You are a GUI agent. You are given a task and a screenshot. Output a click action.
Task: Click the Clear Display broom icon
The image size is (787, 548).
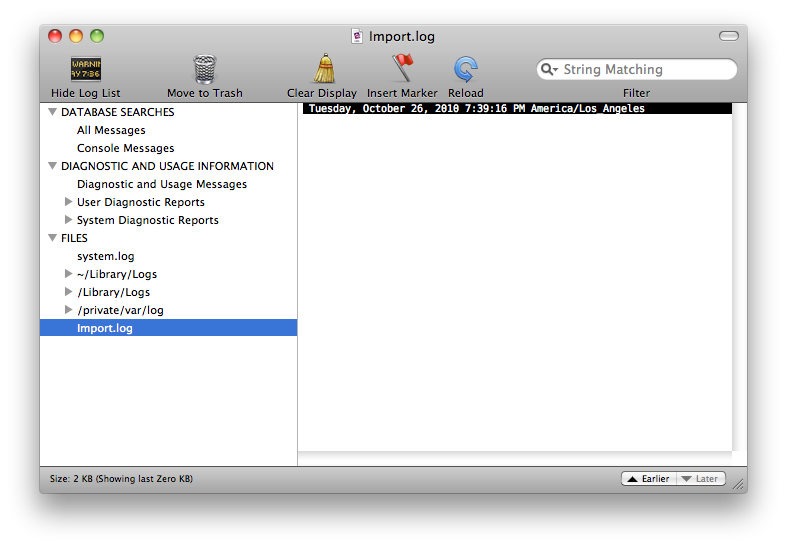click(323, 68)
